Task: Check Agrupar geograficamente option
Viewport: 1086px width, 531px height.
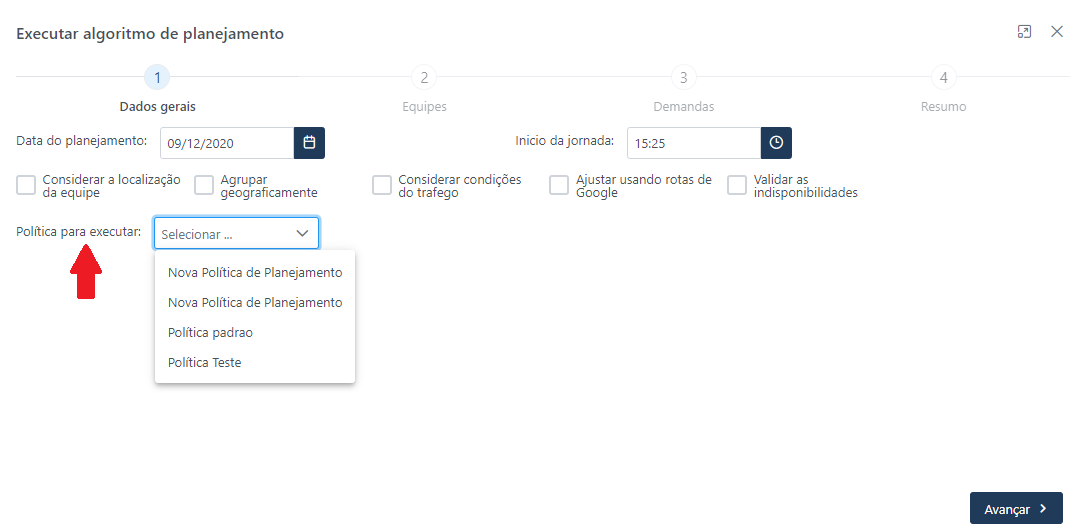Action: [x=204, y=186]
